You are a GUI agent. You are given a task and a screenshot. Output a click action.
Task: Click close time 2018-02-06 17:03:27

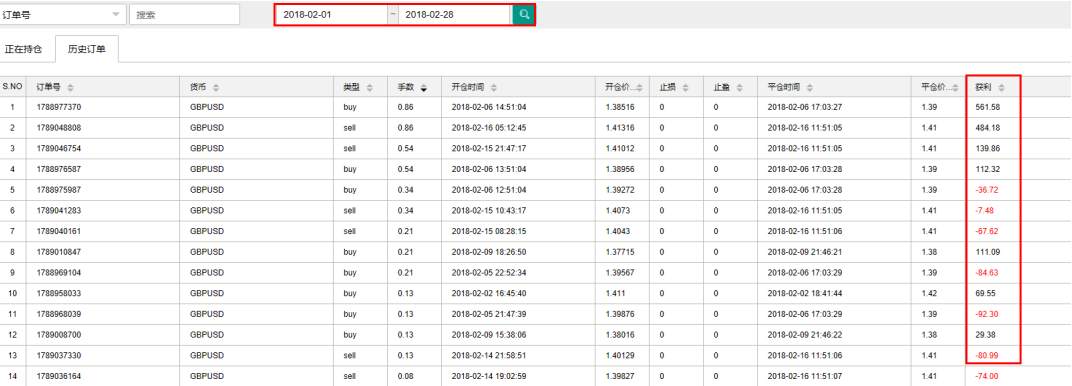coord(805,107)
